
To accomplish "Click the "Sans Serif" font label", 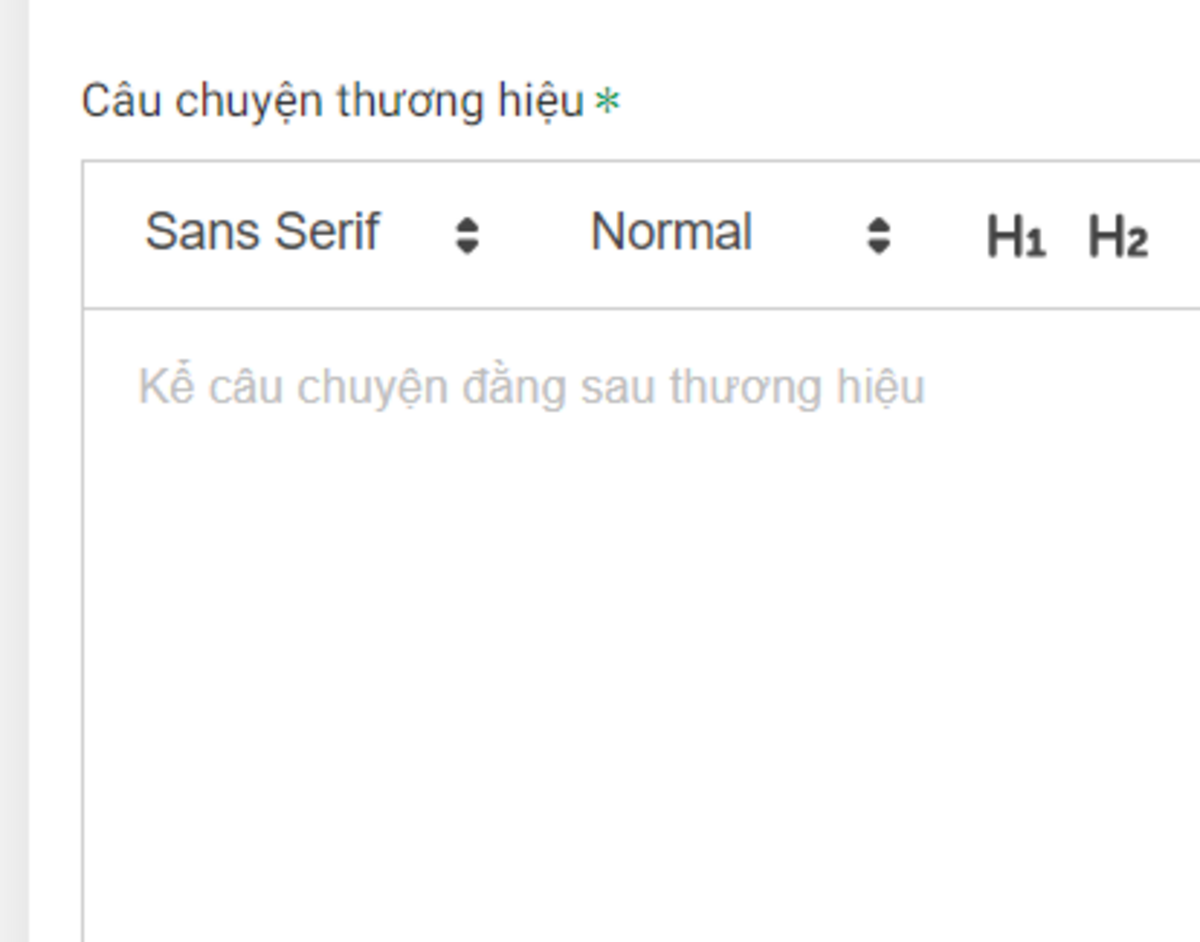I will [262, 232].
